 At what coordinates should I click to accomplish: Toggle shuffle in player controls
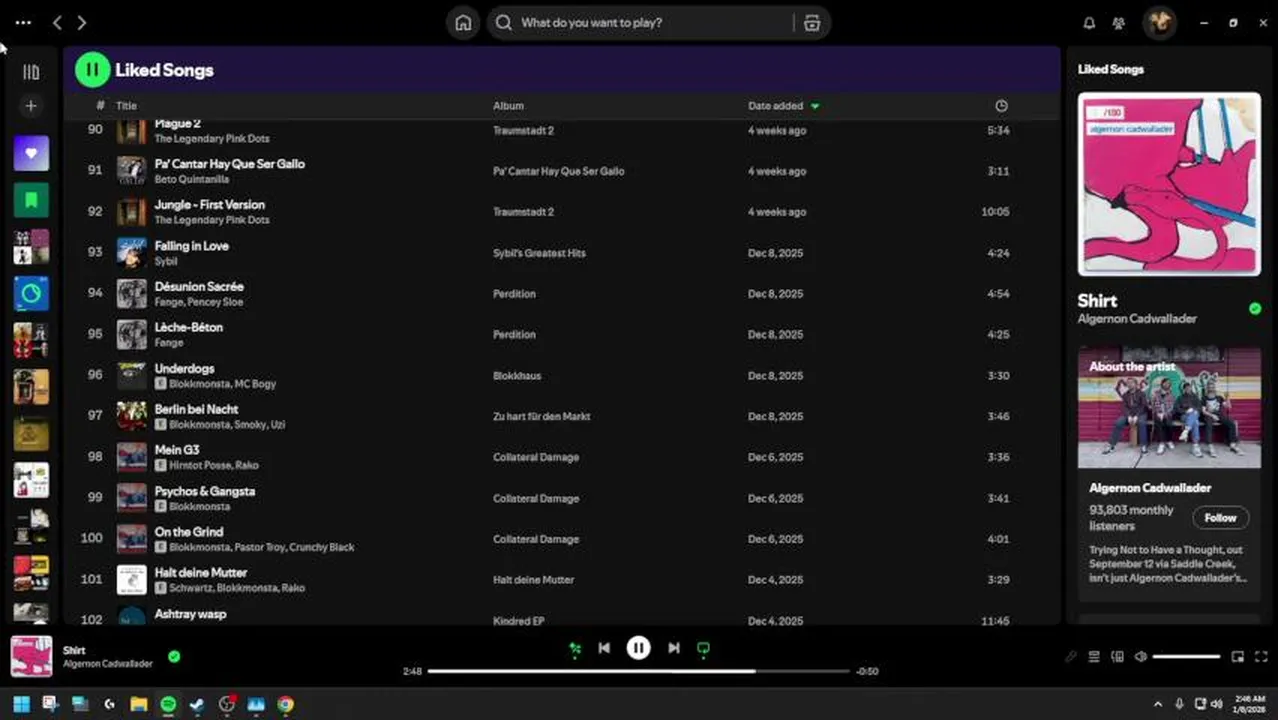575,649
